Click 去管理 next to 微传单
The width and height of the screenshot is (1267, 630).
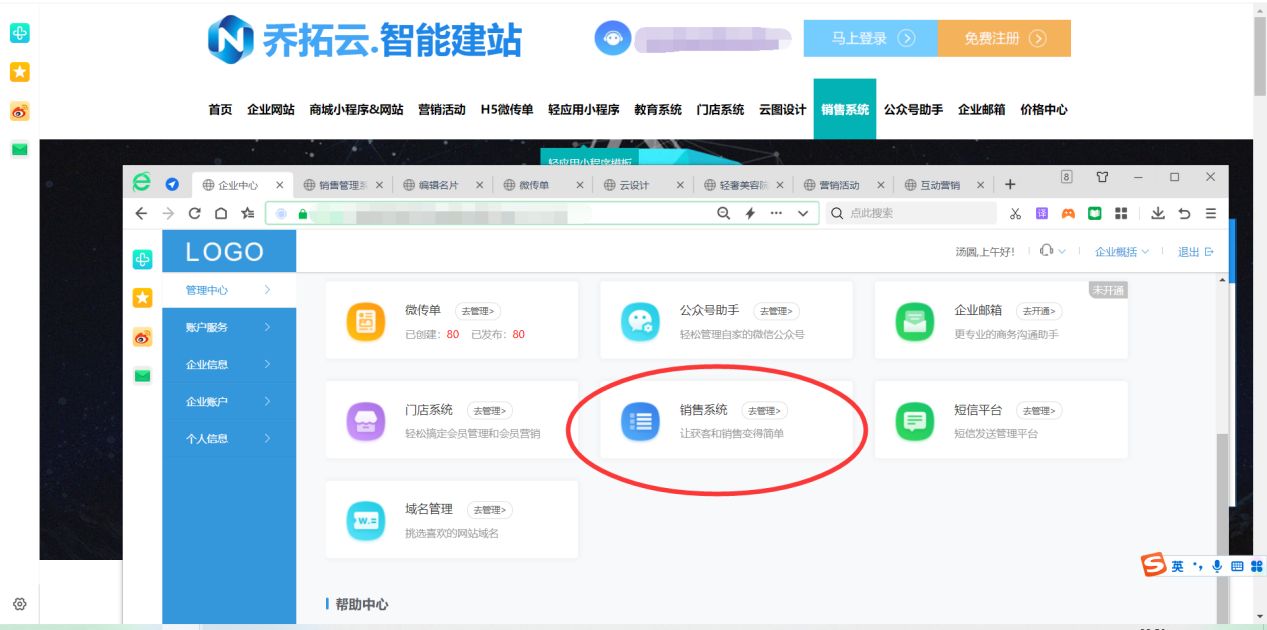click(x=479, y=311)
